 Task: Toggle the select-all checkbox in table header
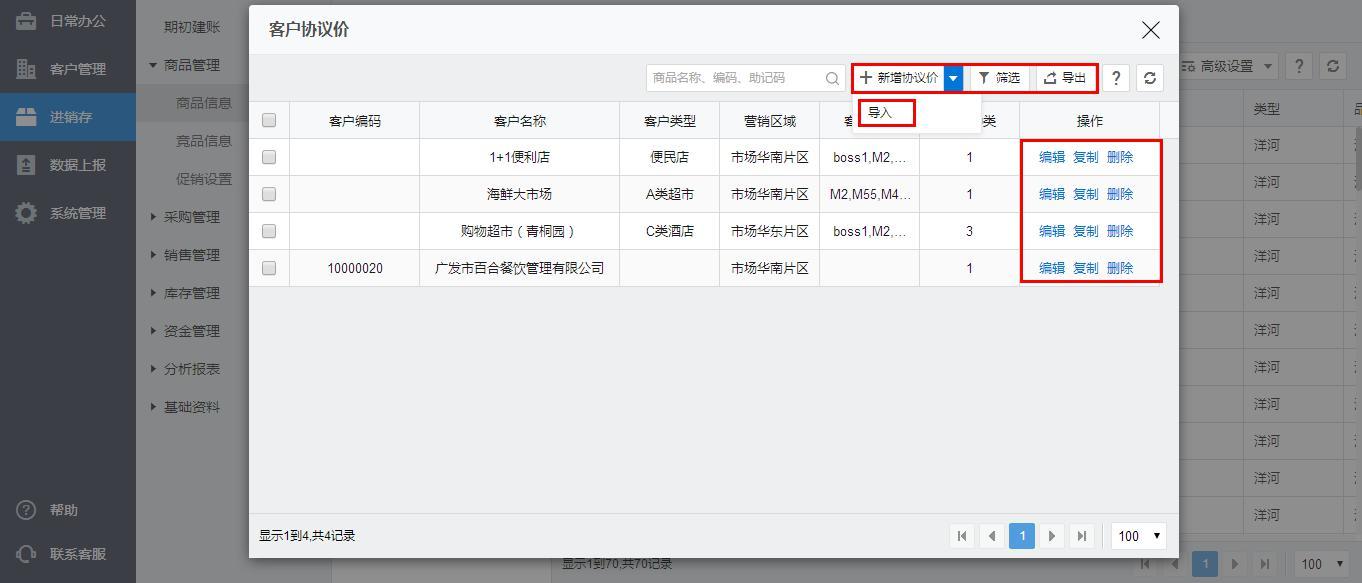point(269,121)
